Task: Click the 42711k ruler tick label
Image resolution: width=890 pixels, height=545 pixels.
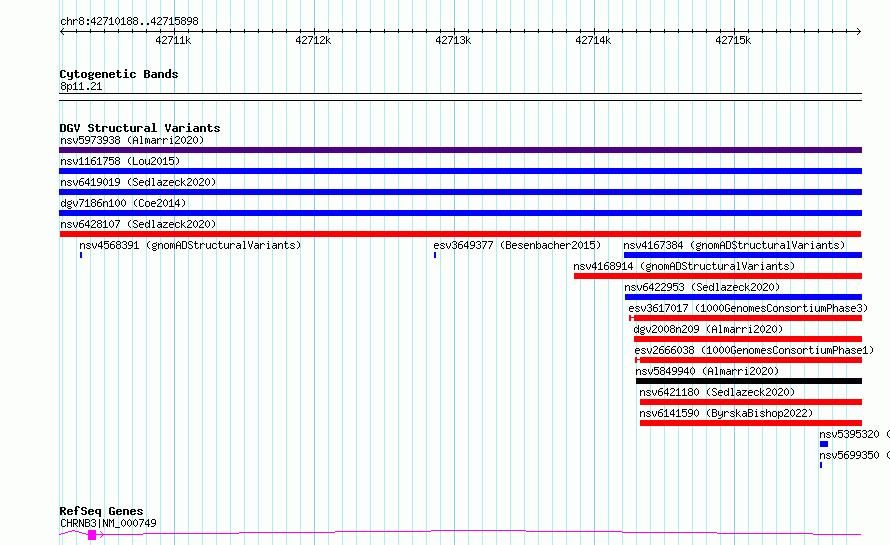Action: tap(173, 40)
